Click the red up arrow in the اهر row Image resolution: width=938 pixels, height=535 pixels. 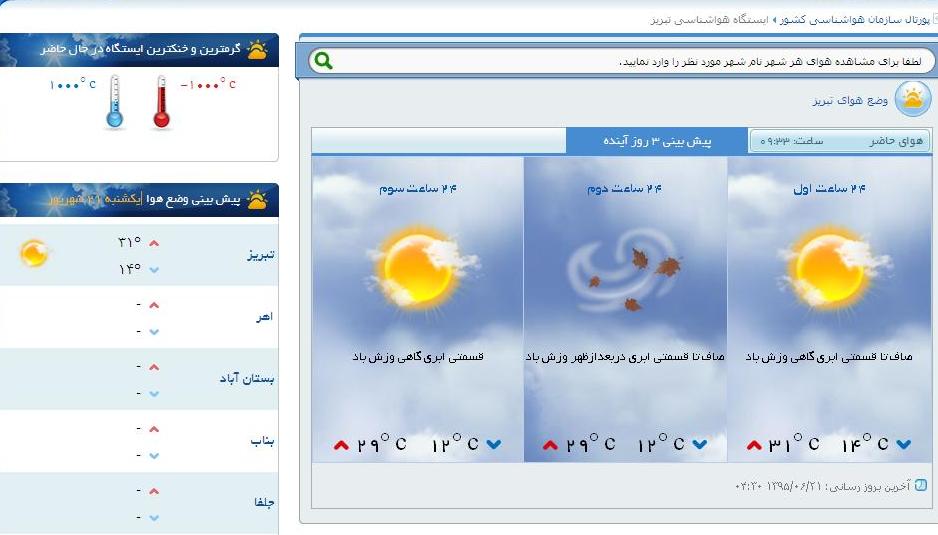tap(154, 305)
